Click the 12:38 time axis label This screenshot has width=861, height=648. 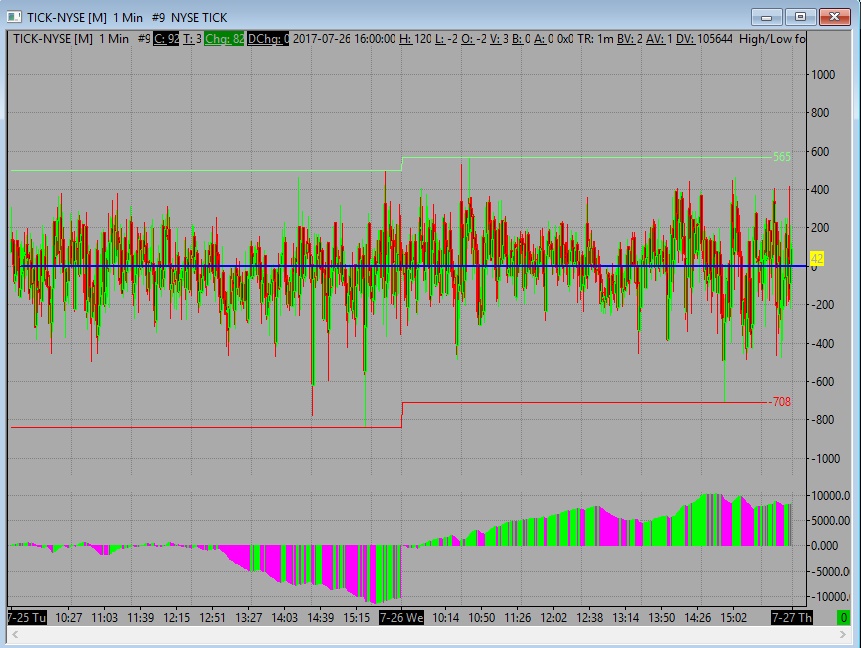590,618
